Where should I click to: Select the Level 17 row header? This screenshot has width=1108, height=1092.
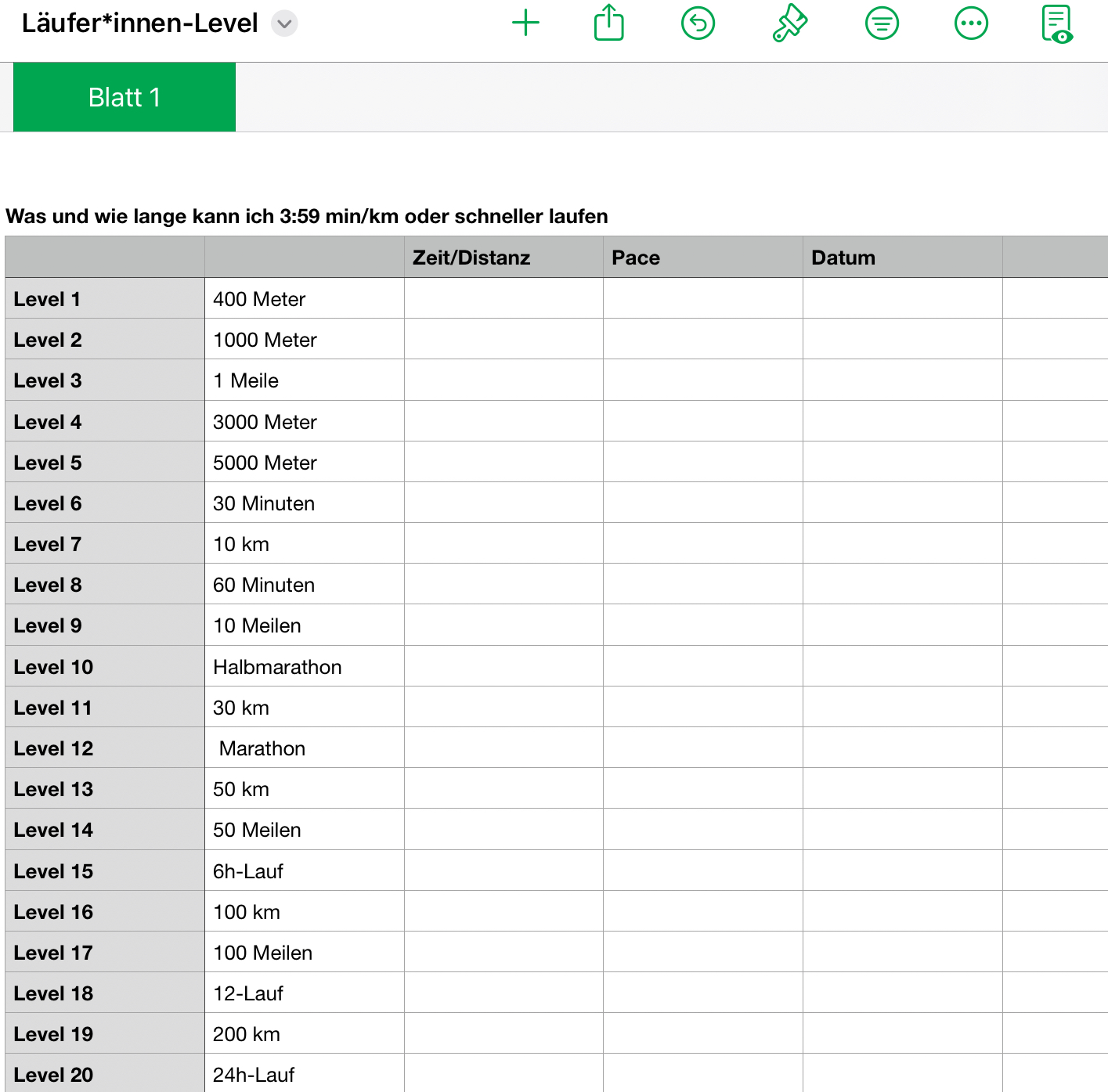tap(105, 952)
